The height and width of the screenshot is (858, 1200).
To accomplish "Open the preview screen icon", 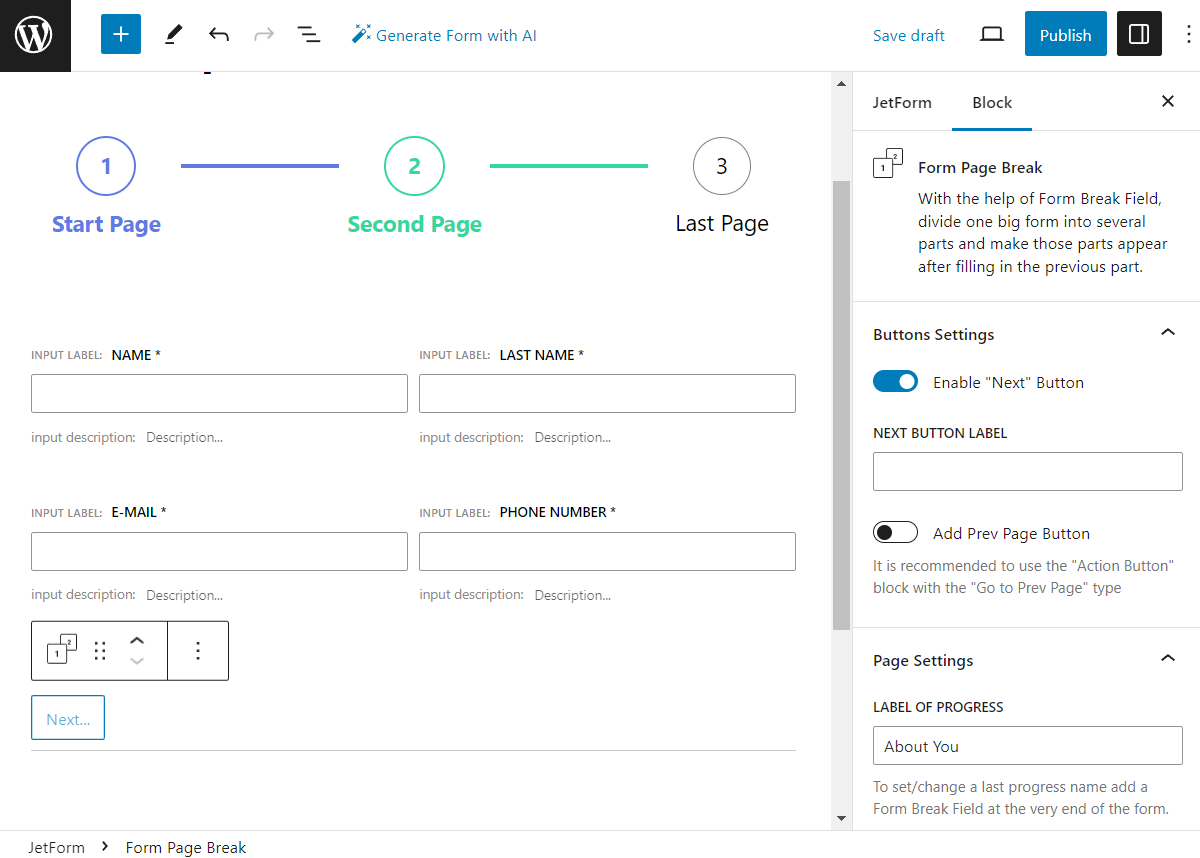I will click(x=991, y=33).
